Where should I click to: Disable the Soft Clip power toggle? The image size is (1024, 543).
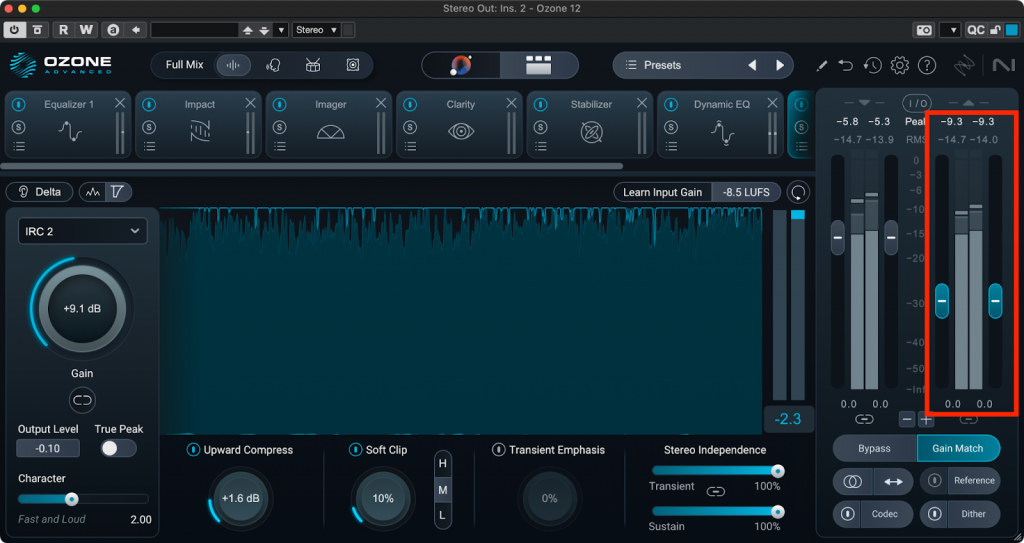355,450
